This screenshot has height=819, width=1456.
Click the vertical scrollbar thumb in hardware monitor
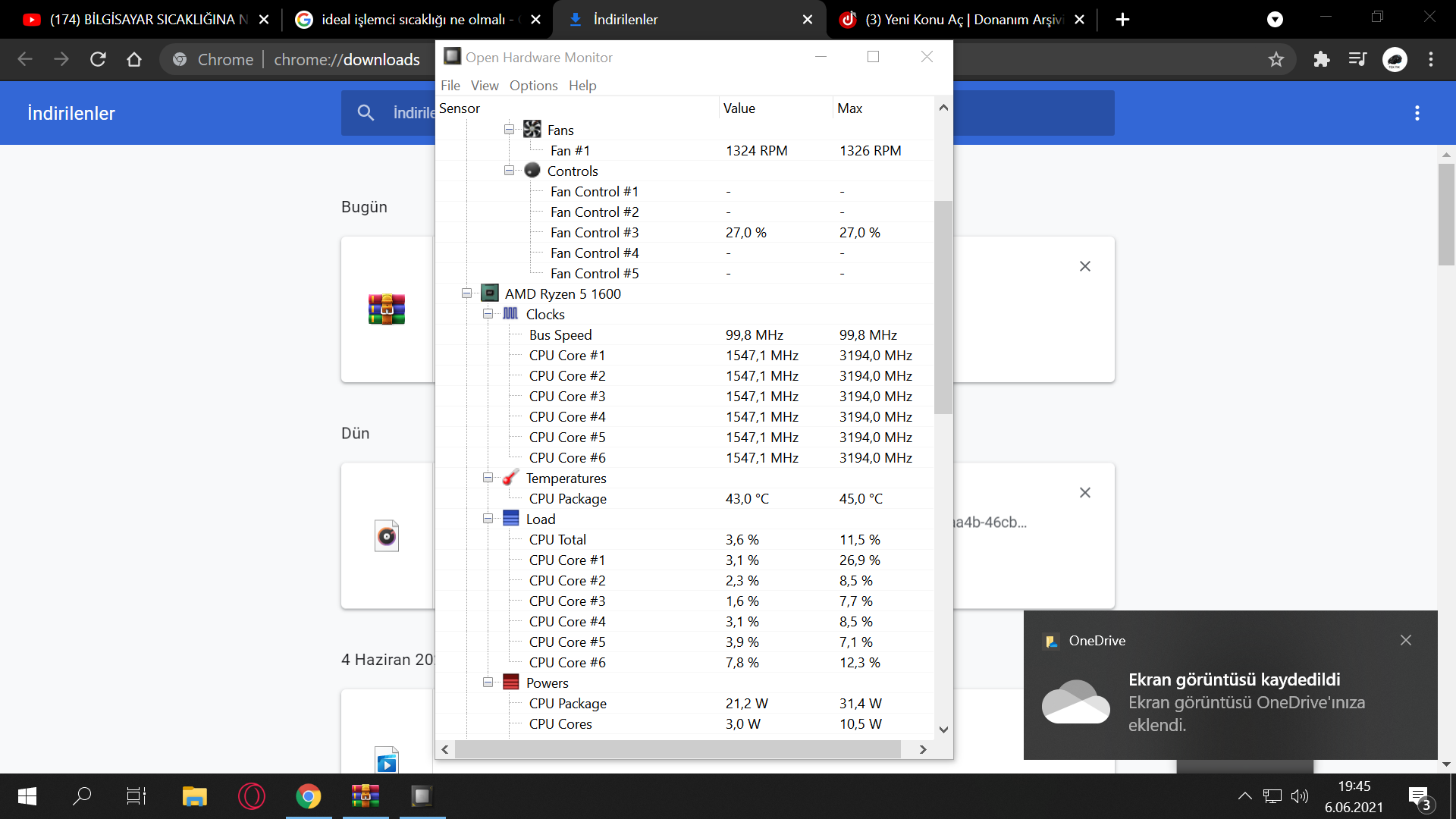click(943, 307)
